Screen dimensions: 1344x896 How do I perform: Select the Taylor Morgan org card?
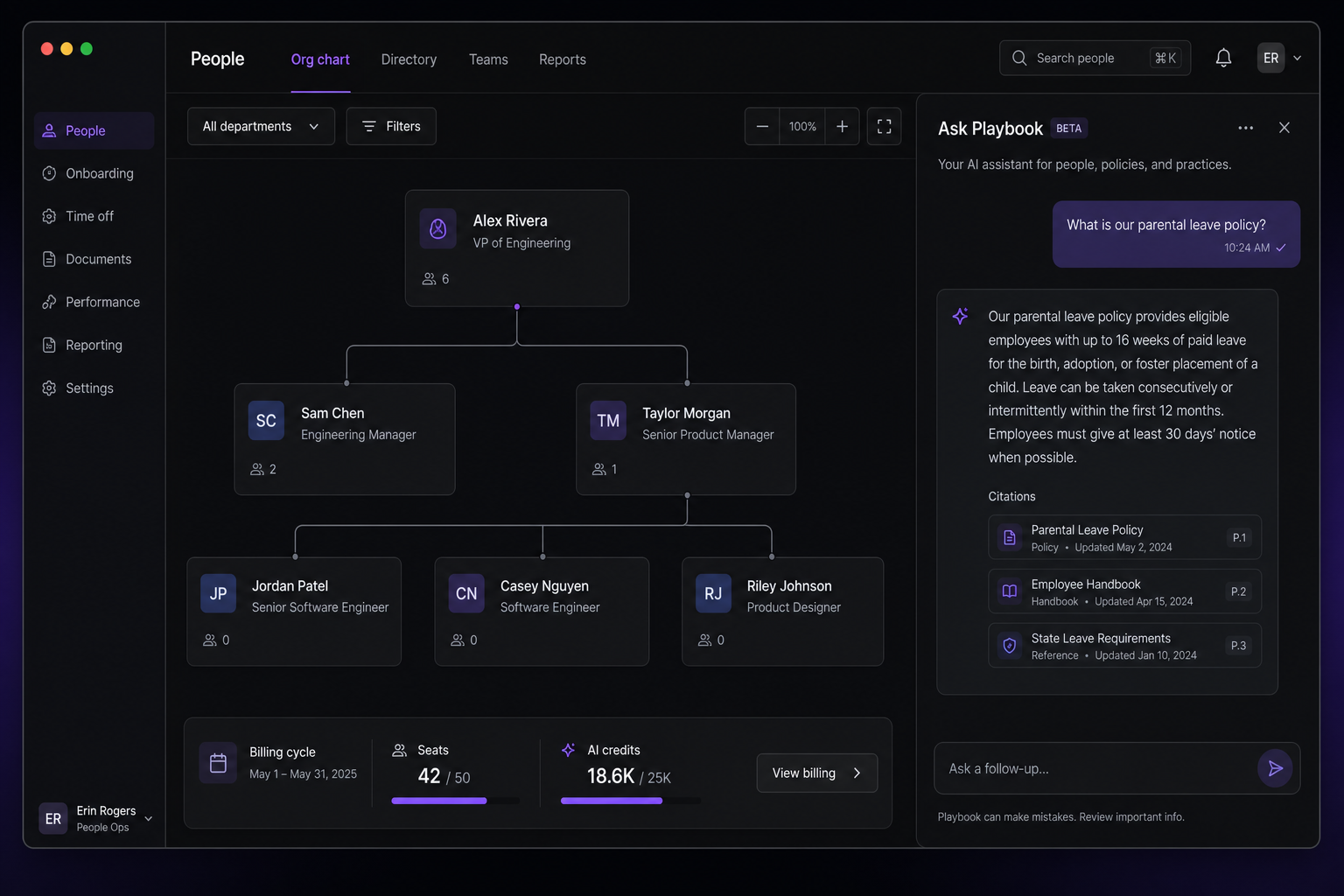pyautogui.click(x=685, y=439)
